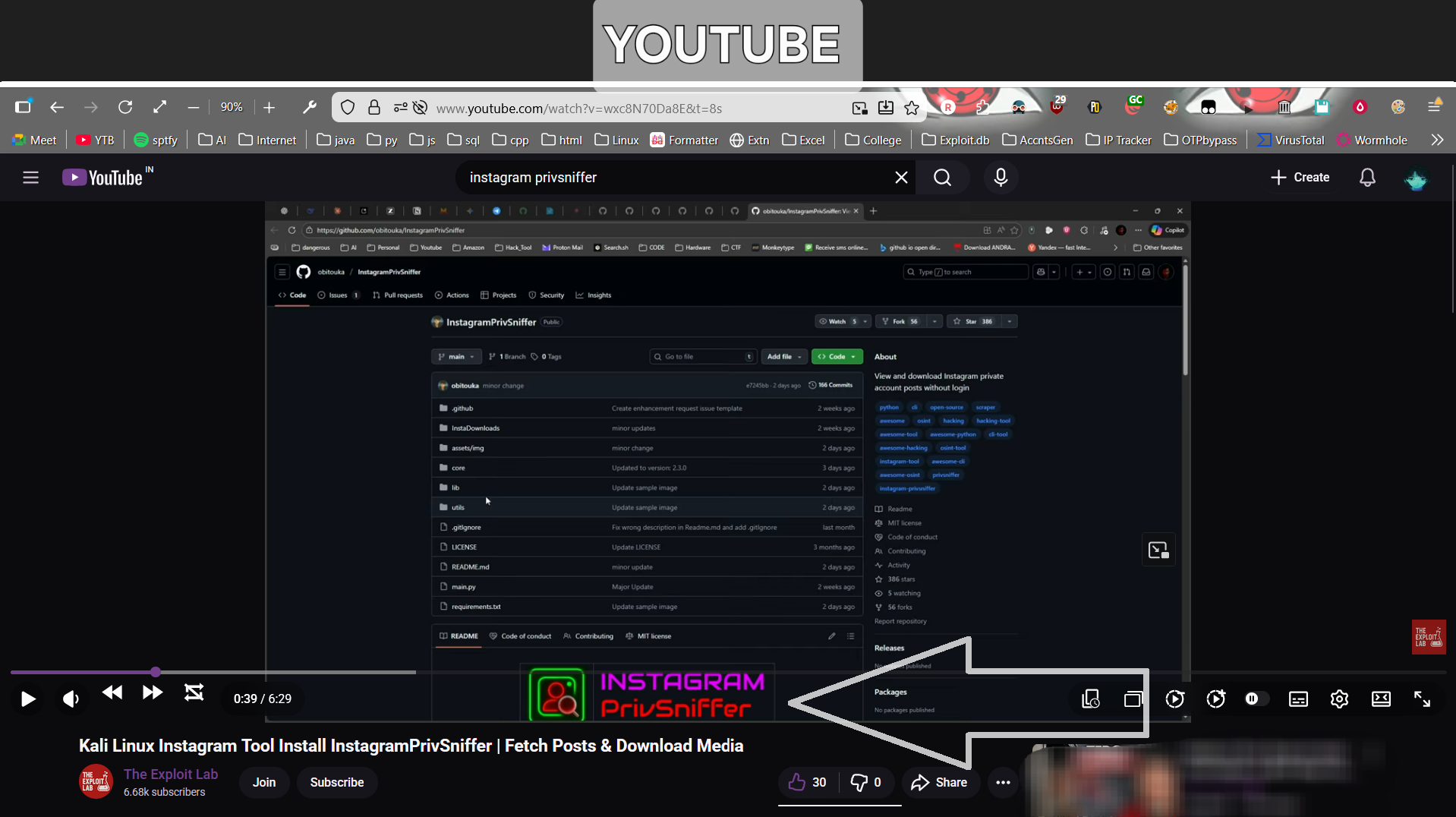Like the video with thumbs up
Screen dimensions: 1456x817
[x=807, y=782]
